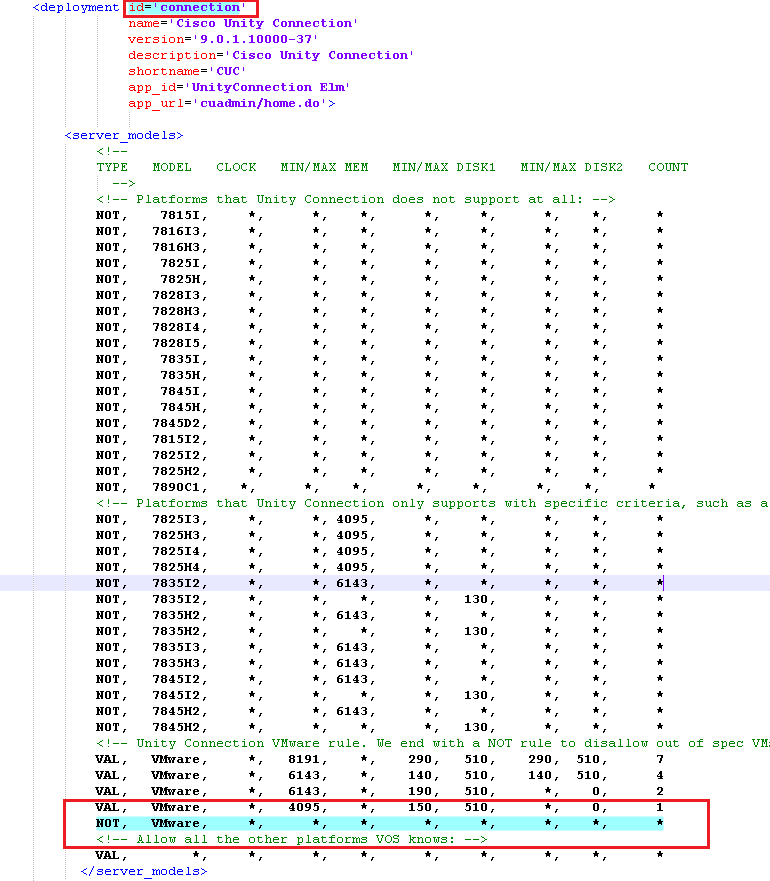The width and height of the screenshot is (770, 881).
Task: Click the closing server_models tag
Action: point(144,871)
